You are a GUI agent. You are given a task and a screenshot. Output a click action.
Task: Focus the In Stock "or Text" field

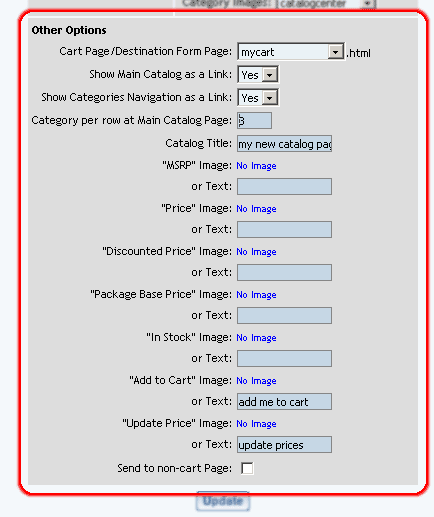click(284, 358)
